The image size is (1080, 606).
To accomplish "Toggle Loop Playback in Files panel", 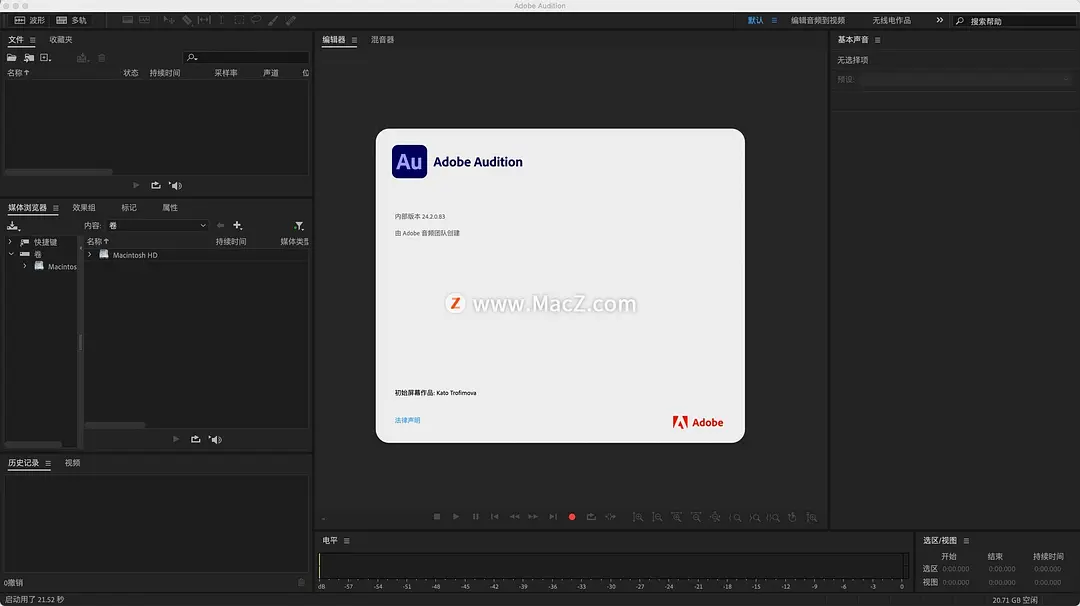I will point(156,185).
